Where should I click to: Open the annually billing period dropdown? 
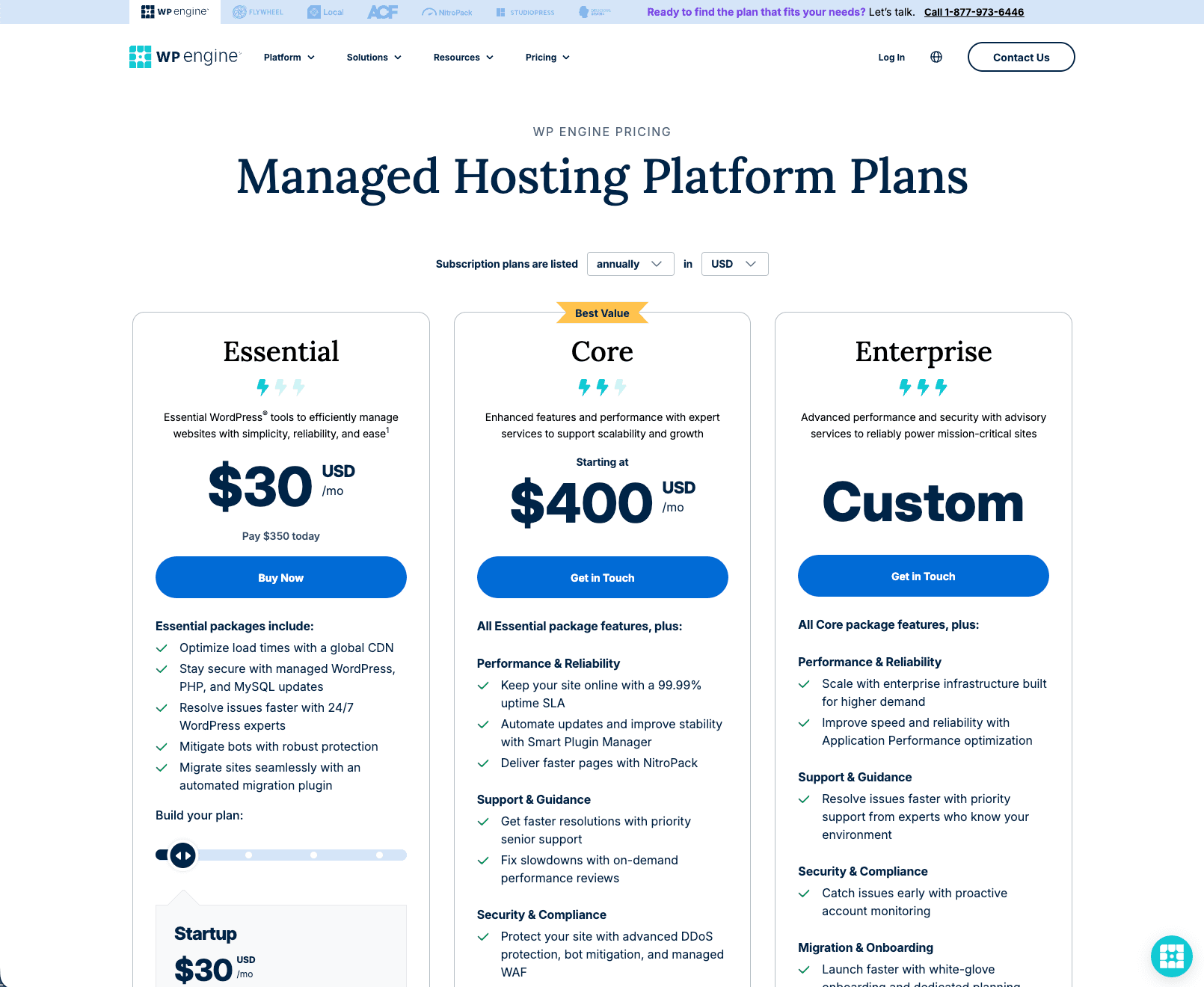click(630, 264)
